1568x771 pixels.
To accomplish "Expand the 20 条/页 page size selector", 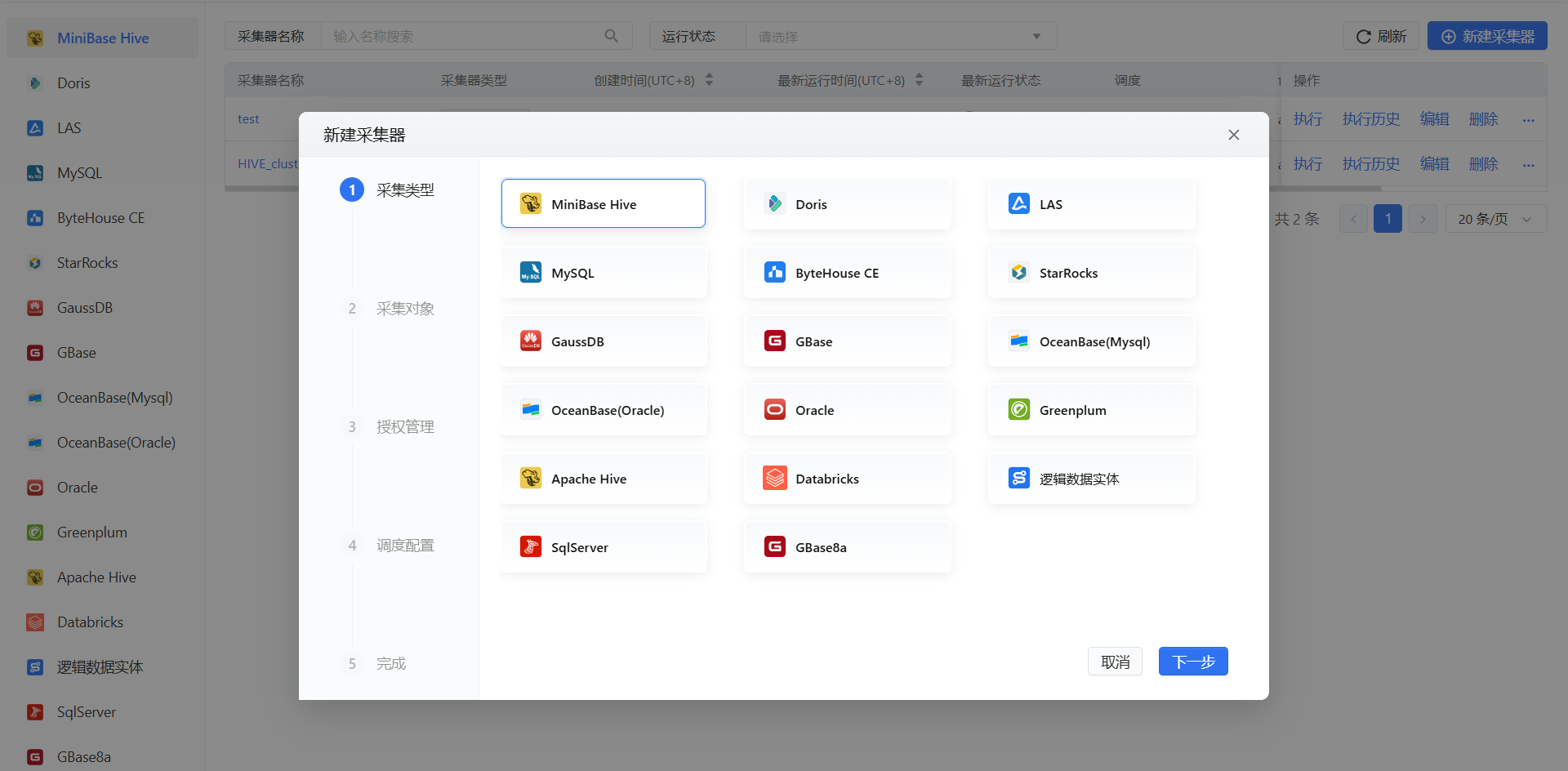I will 1494,219.
